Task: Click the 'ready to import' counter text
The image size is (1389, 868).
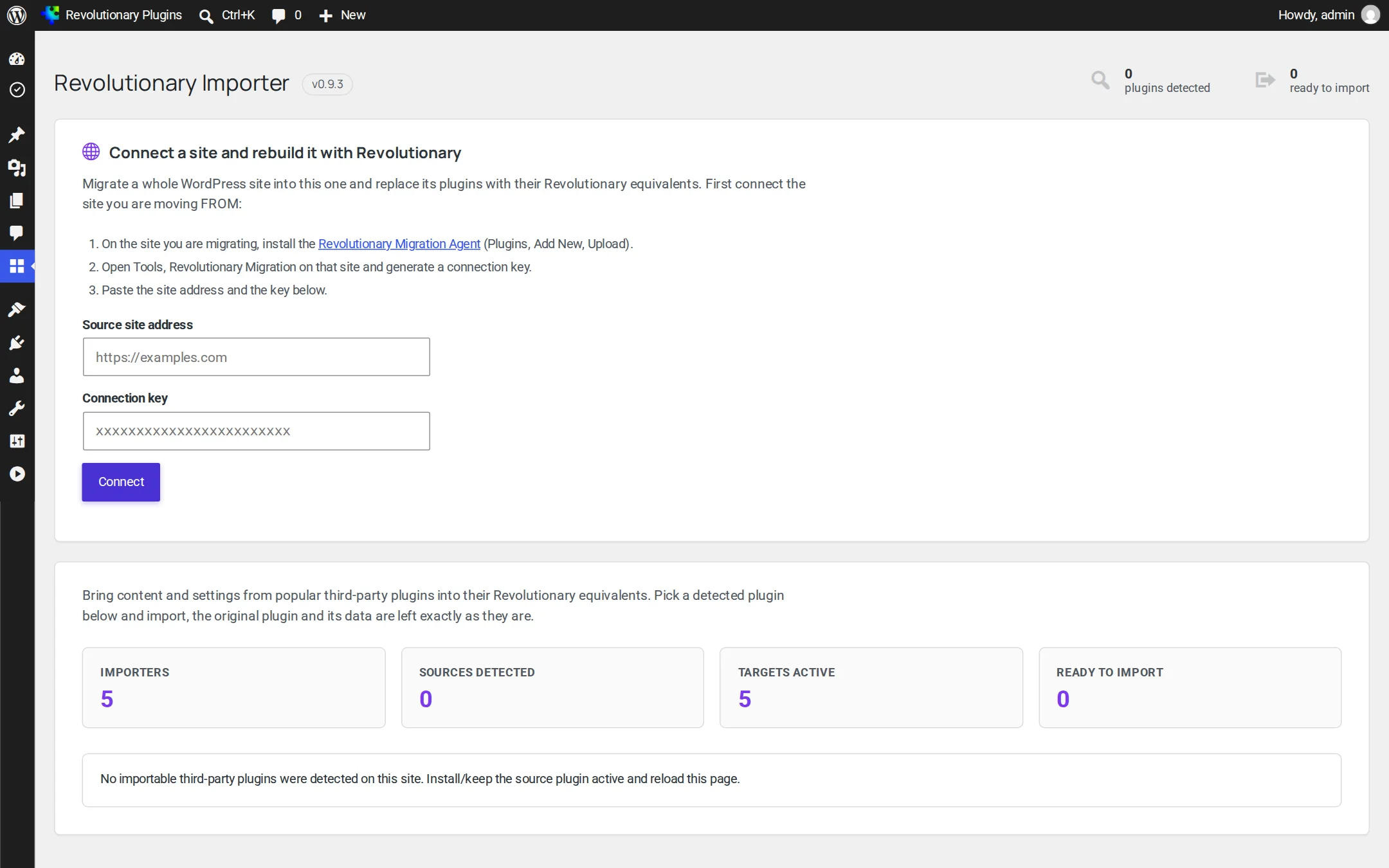Action: [x=1329, y=88]
